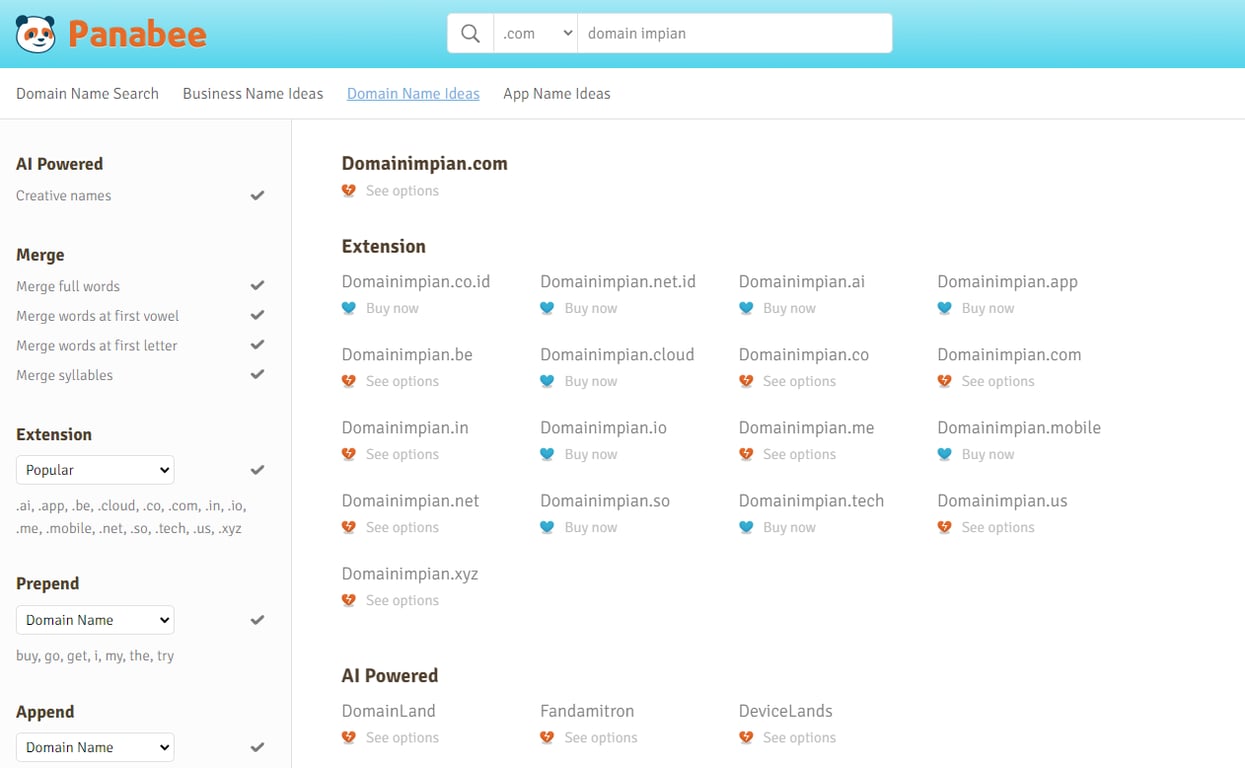Open the Domain Name dropdown under Prepend

(x=95, y=620)
